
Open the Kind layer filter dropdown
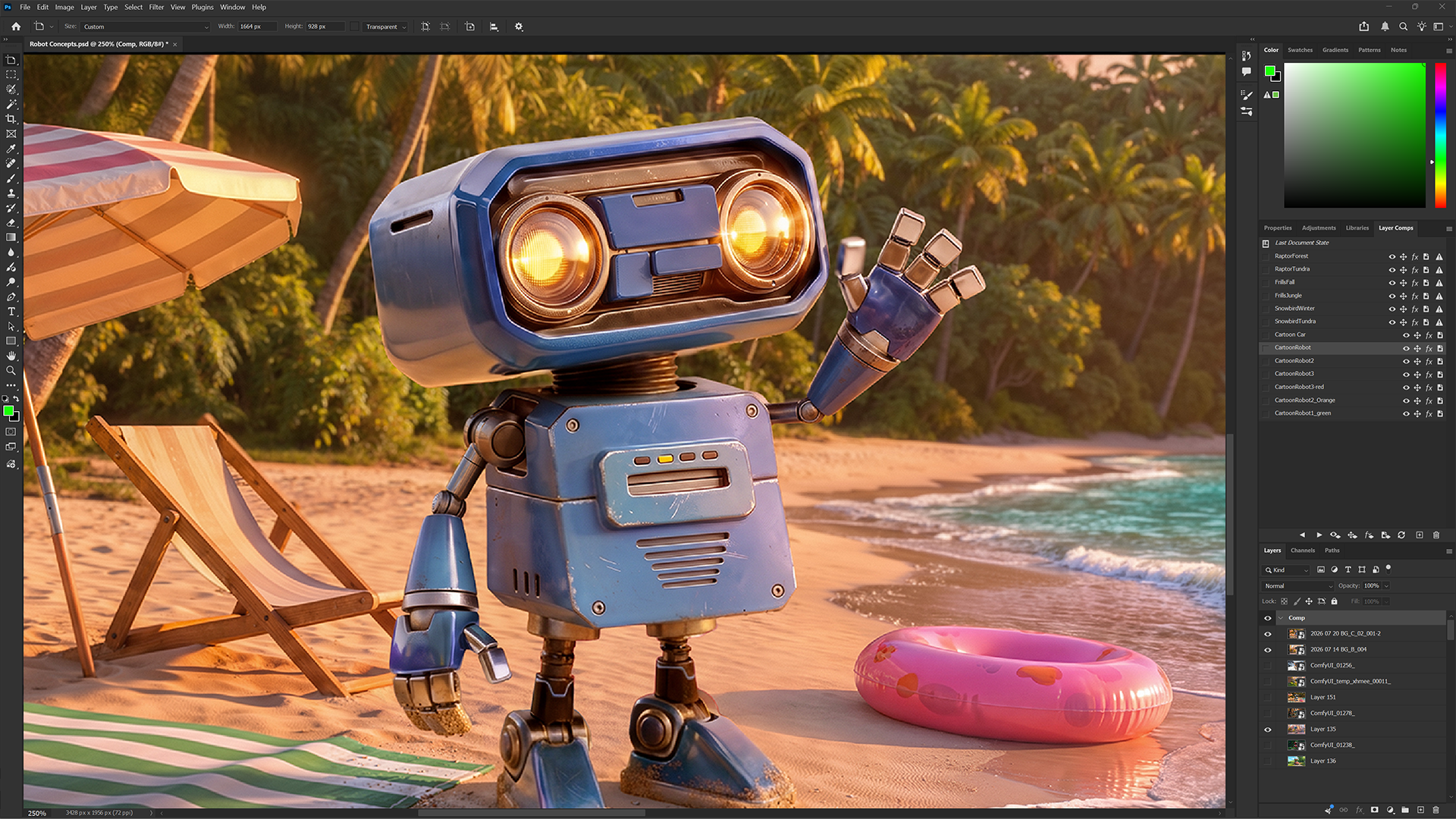(1286, 570)
